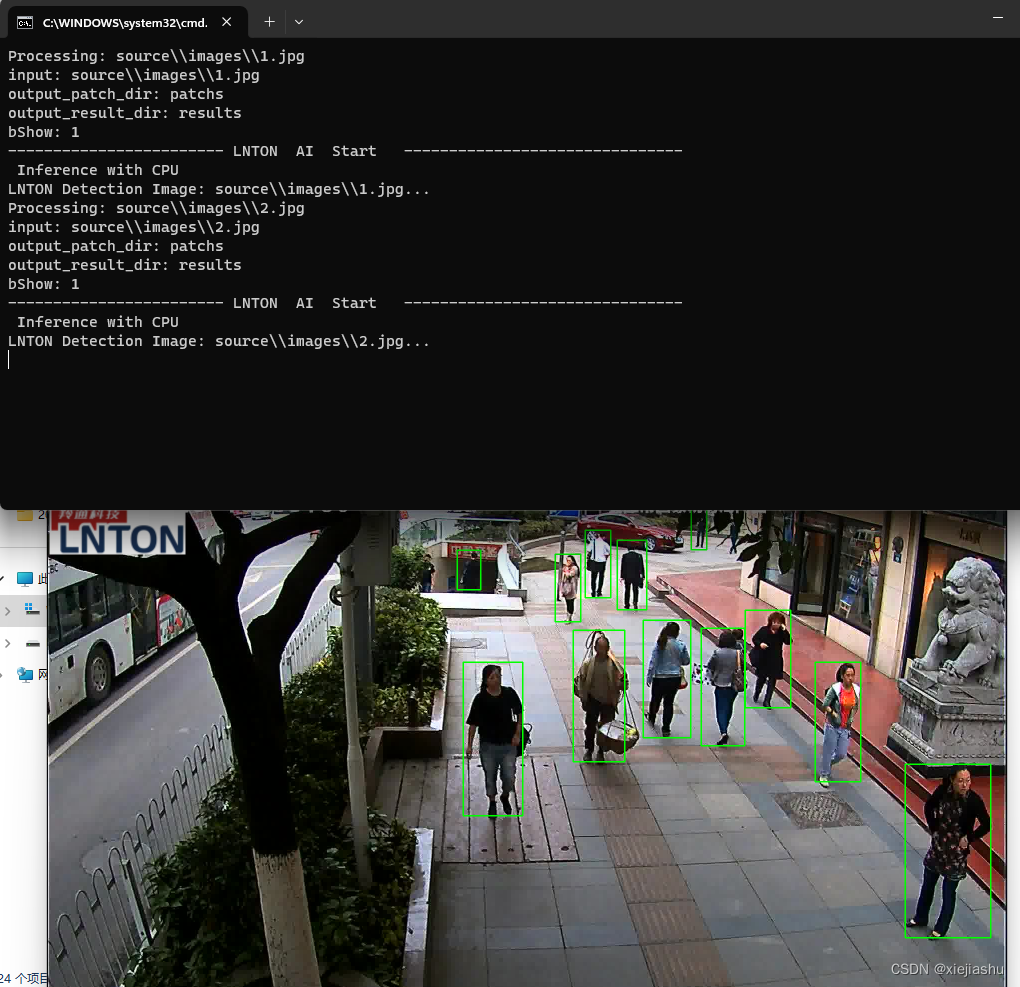The image size is (1020, 987).
Task: Click the LNTON logo in the image window
Action: click(119, 533)
